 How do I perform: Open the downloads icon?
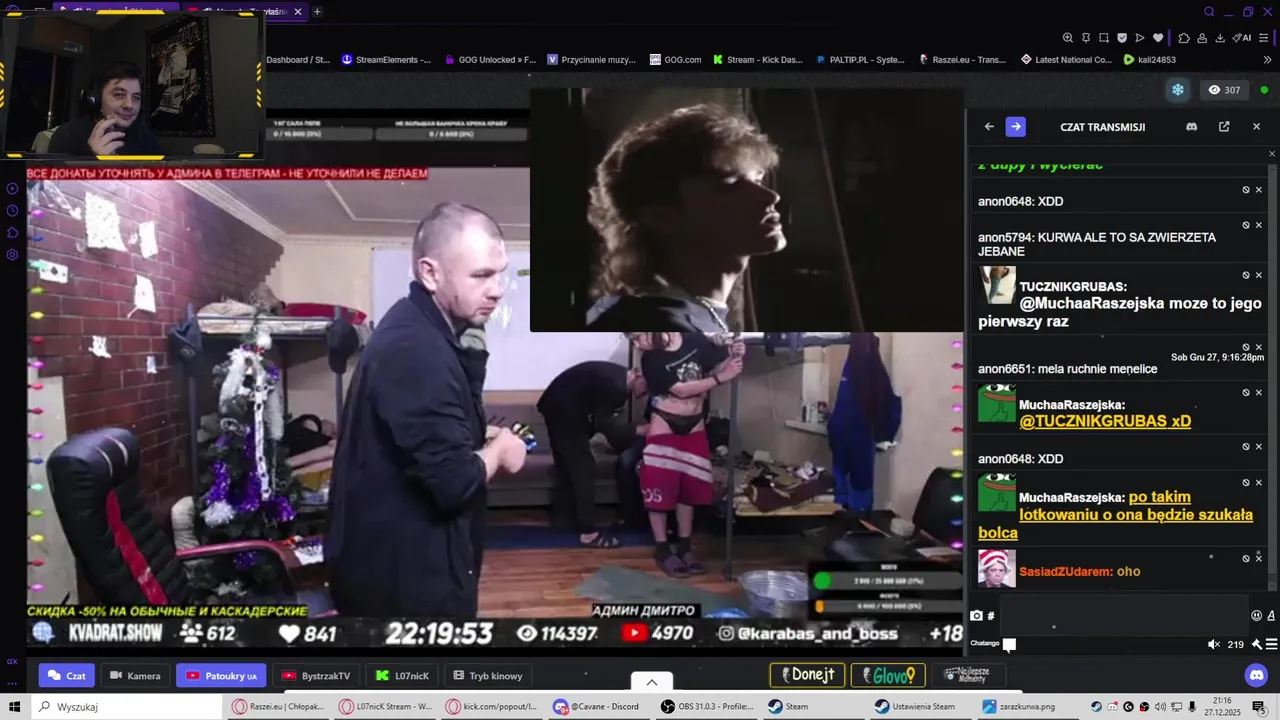(1220, 38)
